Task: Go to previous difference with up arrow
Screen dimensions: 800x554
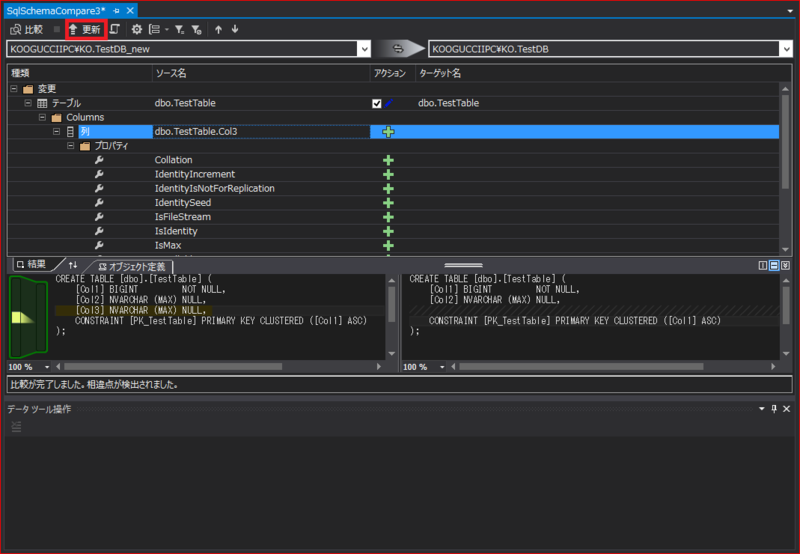Action: tap(218, 29)
